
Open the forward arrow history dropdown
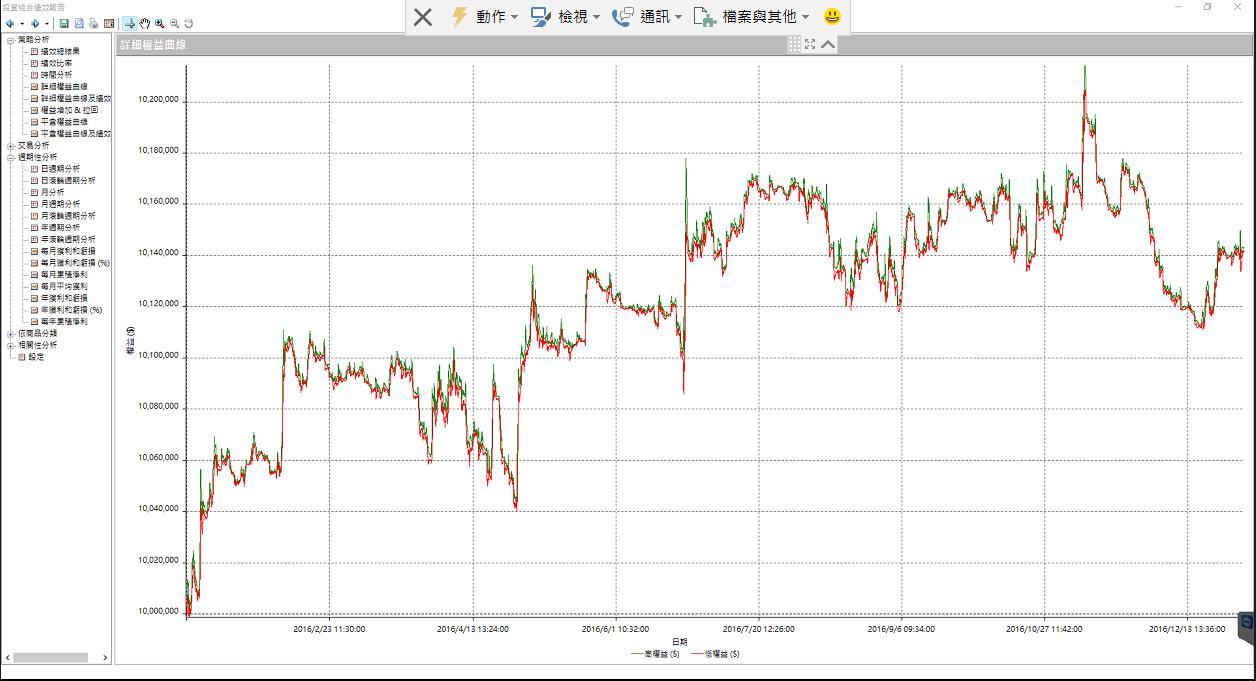47,23
